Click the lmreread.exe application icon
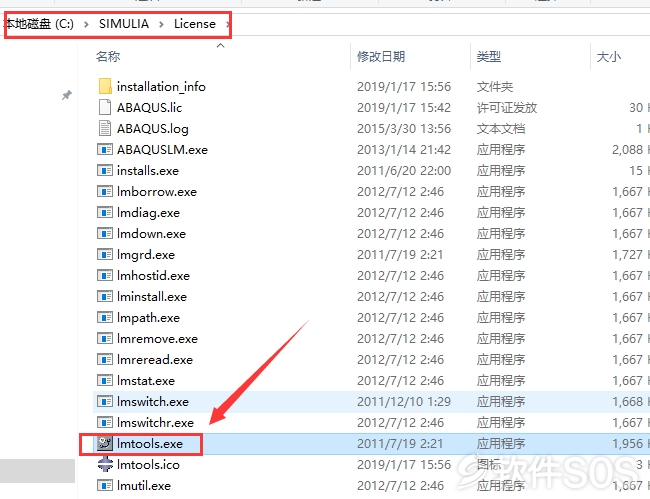This screenshot has height=499, width=650. 105,359
